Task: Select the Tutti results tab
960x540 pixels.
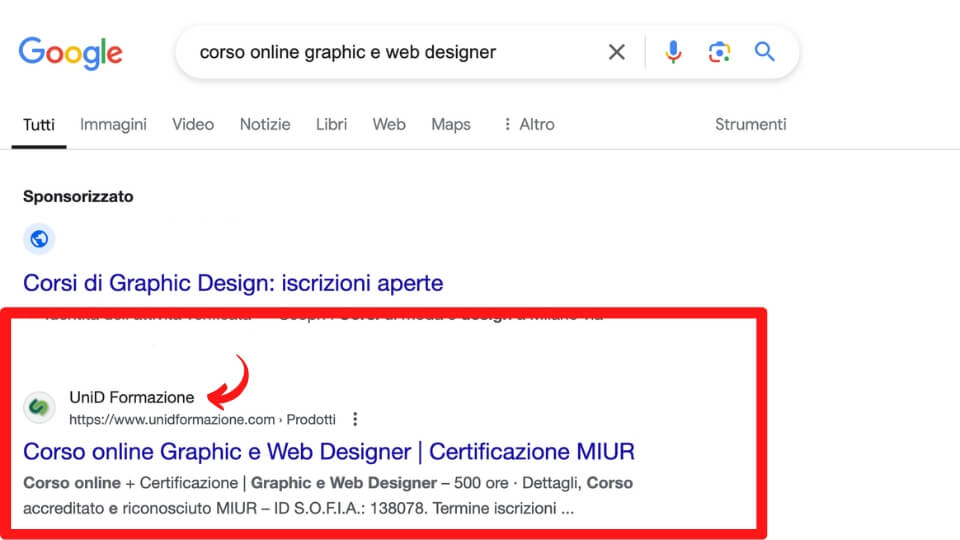Action: pos(39,125)
